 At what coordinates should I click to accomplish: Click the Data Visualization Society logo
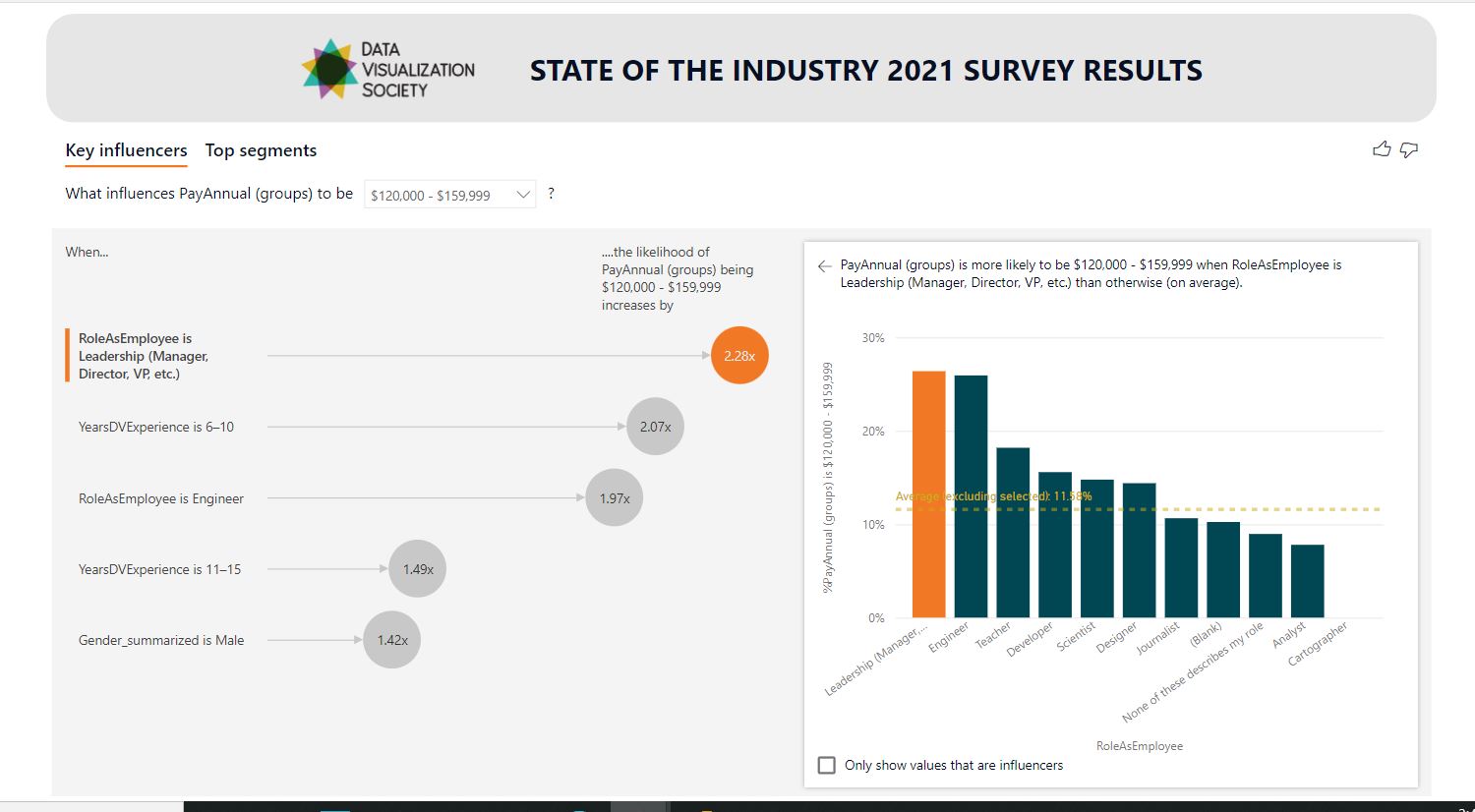point(330,70)
